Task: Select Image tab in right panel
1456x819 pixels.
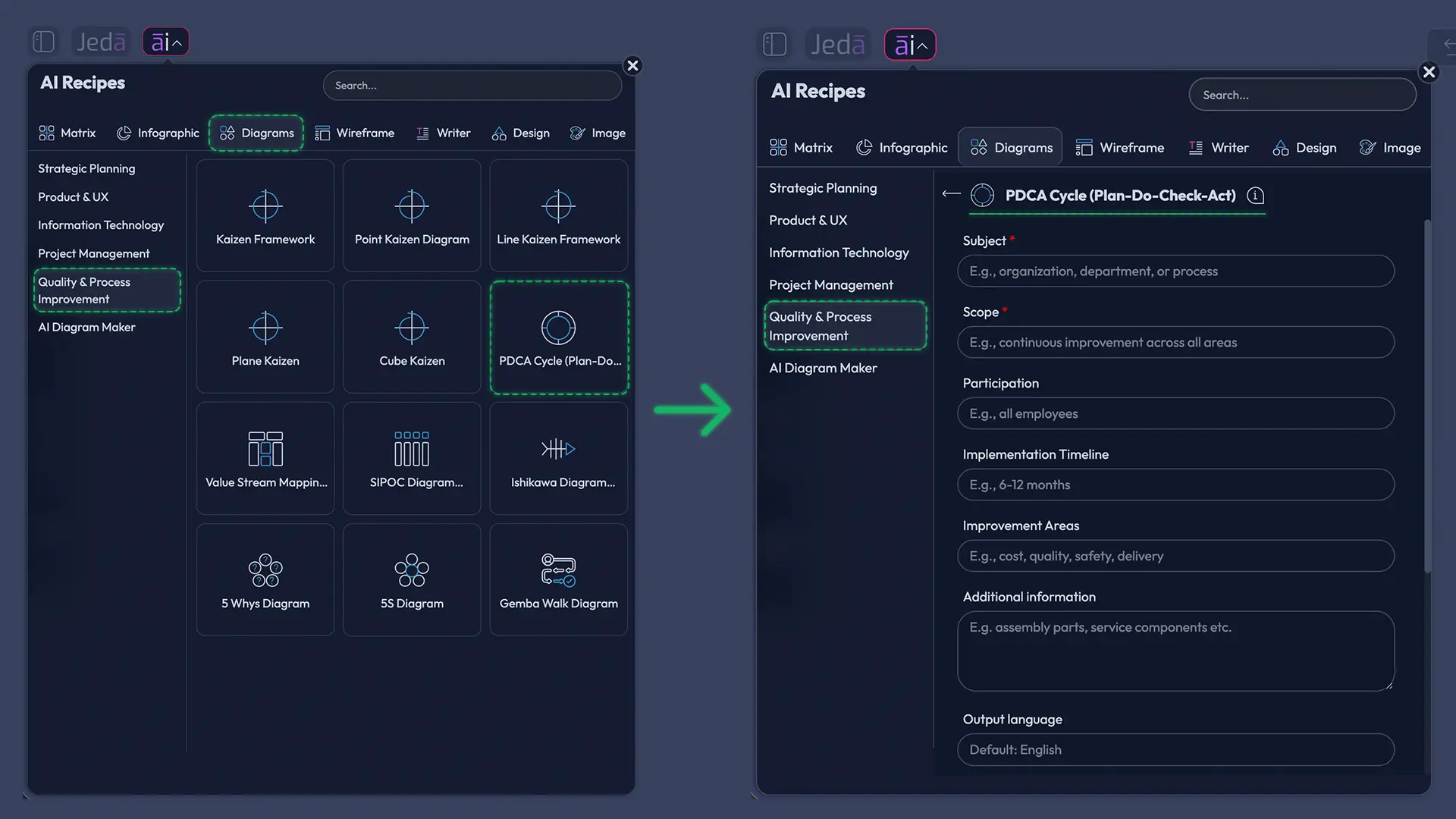Action: (1390, 148)
